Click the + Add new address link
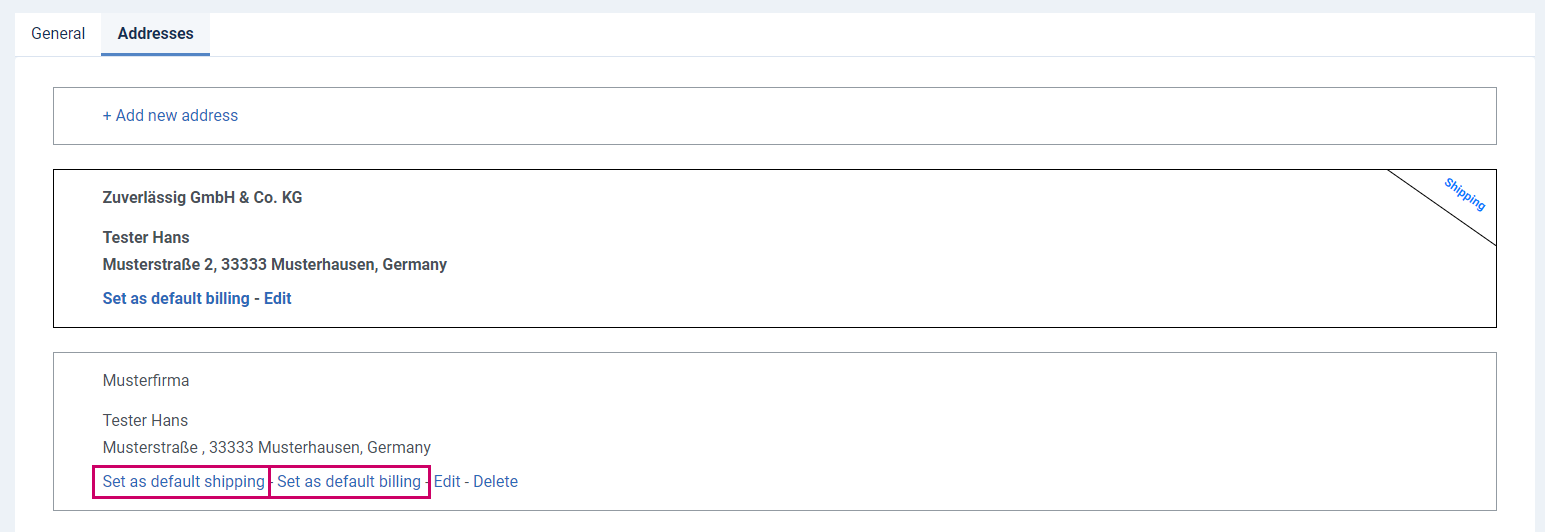 [x=170, y=116]
